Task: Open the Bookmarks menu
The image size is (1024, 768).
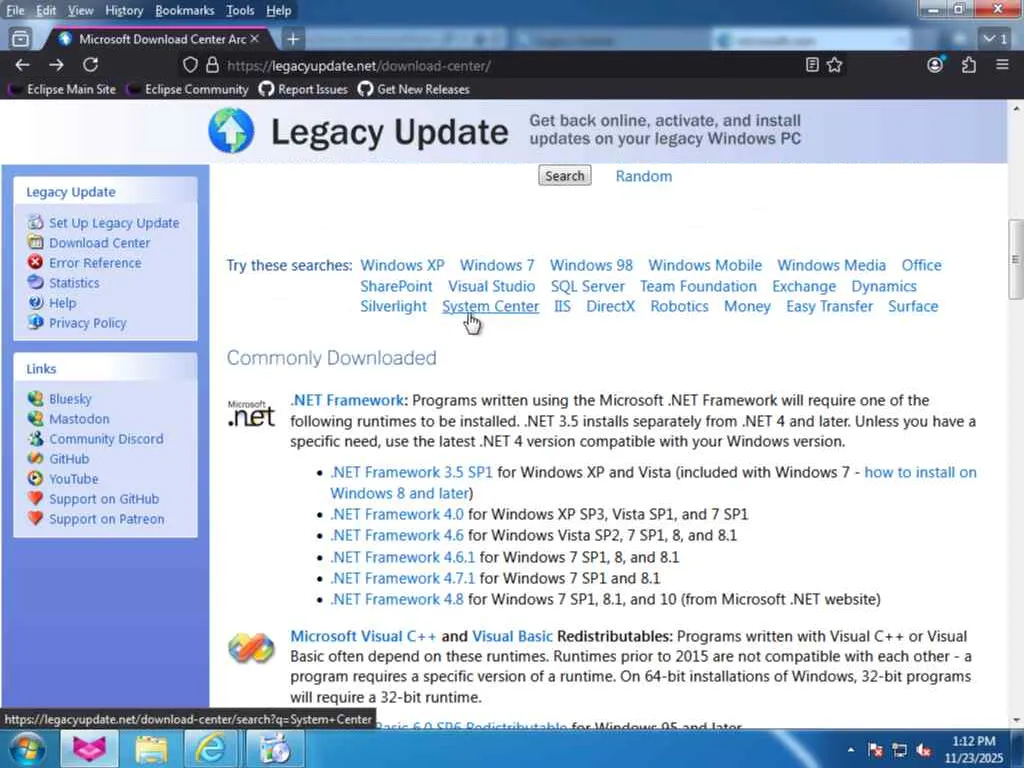Action: coord(185,10)
